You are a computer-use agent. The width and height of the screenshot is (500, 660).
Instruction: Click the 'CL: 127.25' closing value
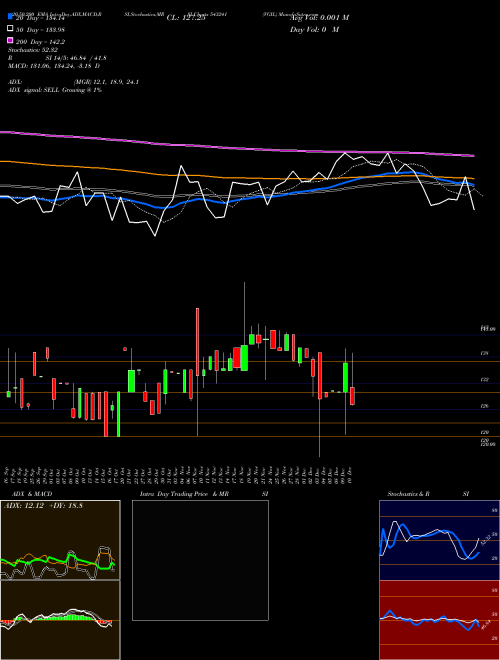pos(186,18)
